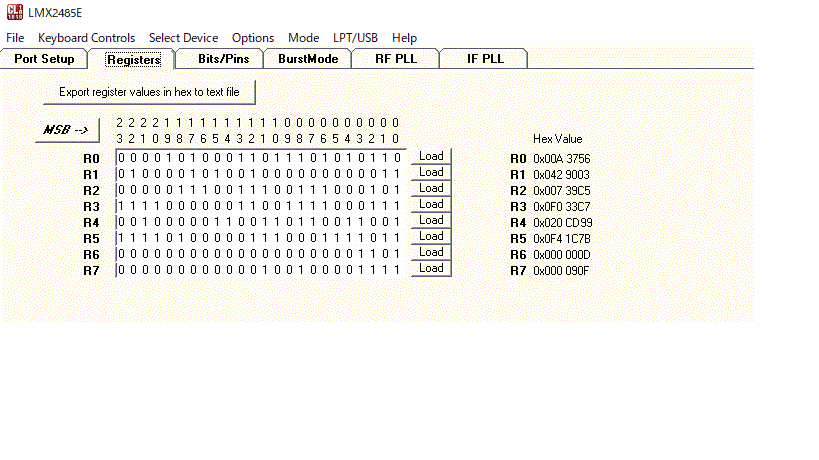
Task: Click the R0 binary bit field
Action: click(260, 158)
